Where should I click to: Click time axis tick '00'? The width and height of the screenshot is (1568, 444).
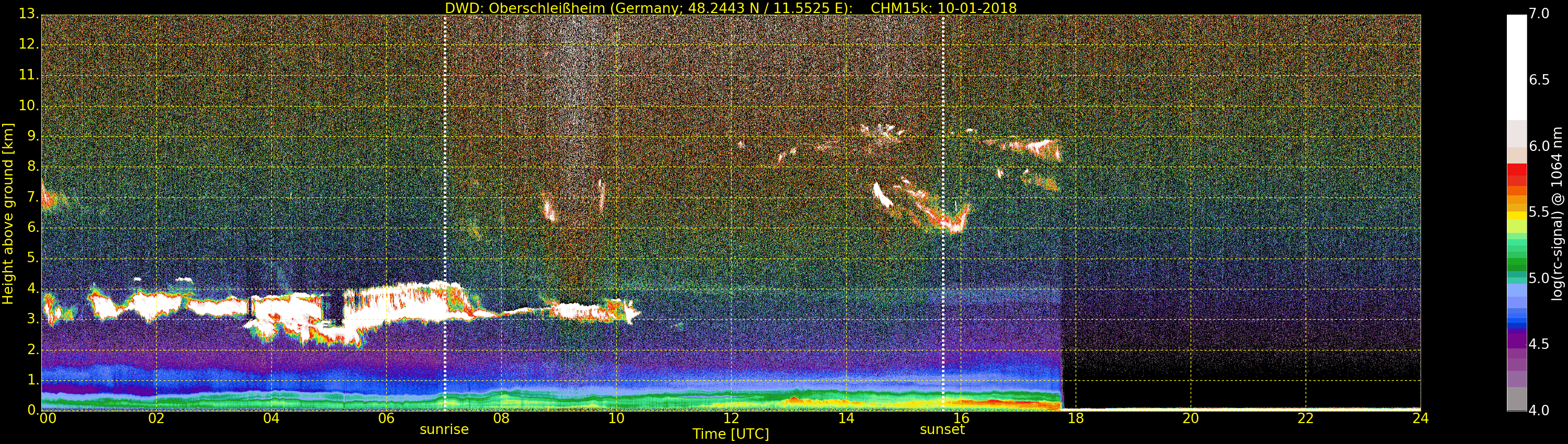coord(48,418)
